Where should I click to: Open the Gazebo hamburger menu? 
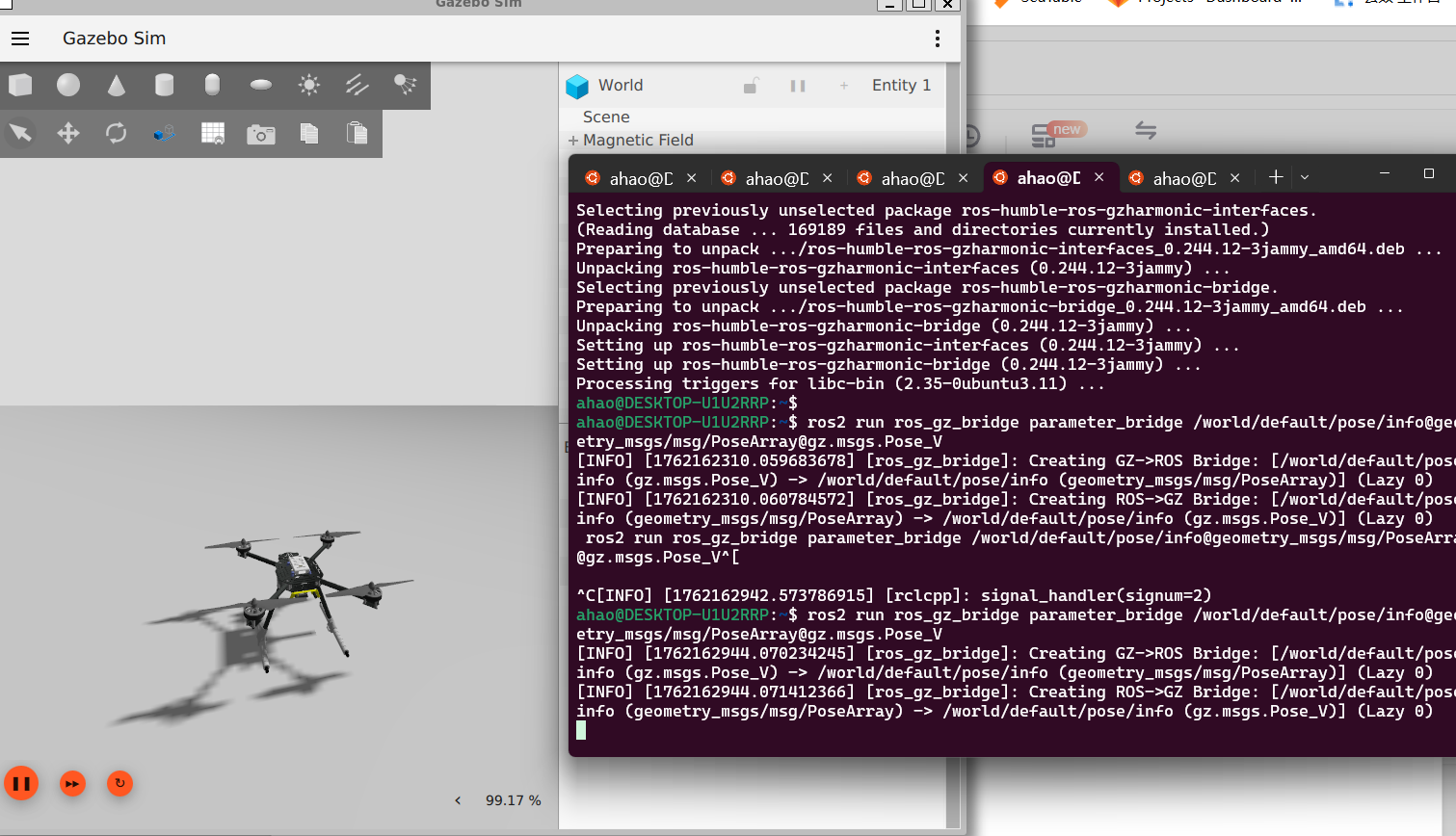pyautogui.click(x=20, y=39)
